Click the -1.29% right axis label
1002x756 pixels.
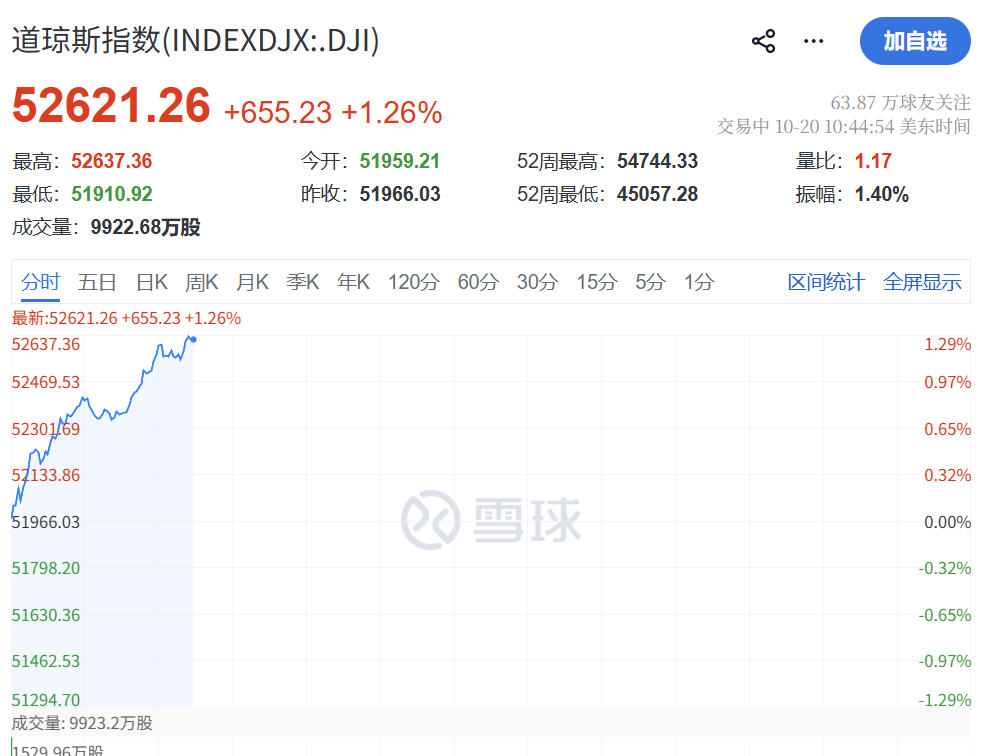tap(944, 700)
